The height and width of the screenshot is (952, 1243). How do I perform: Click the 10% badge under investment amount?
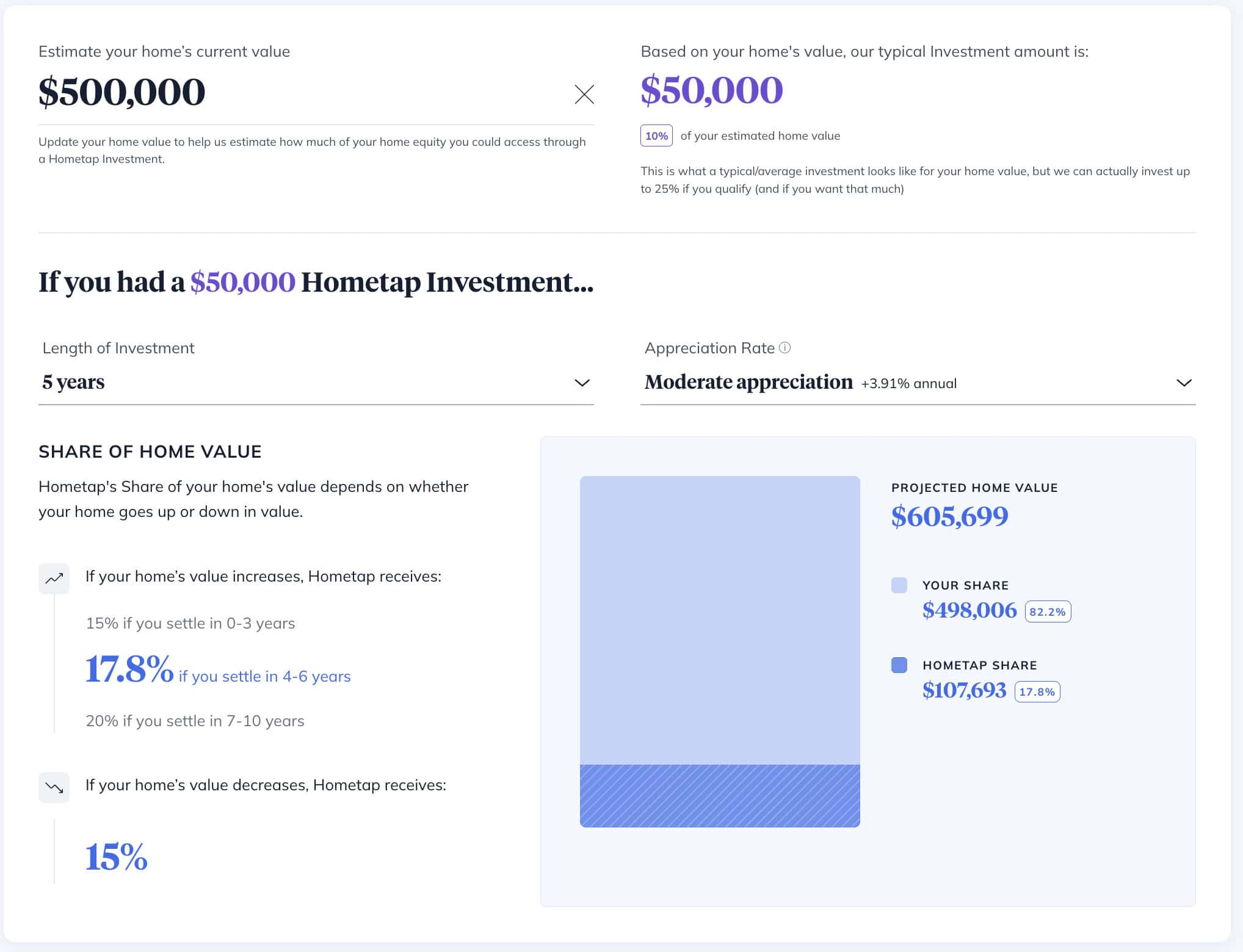click(x=656, y=135)
